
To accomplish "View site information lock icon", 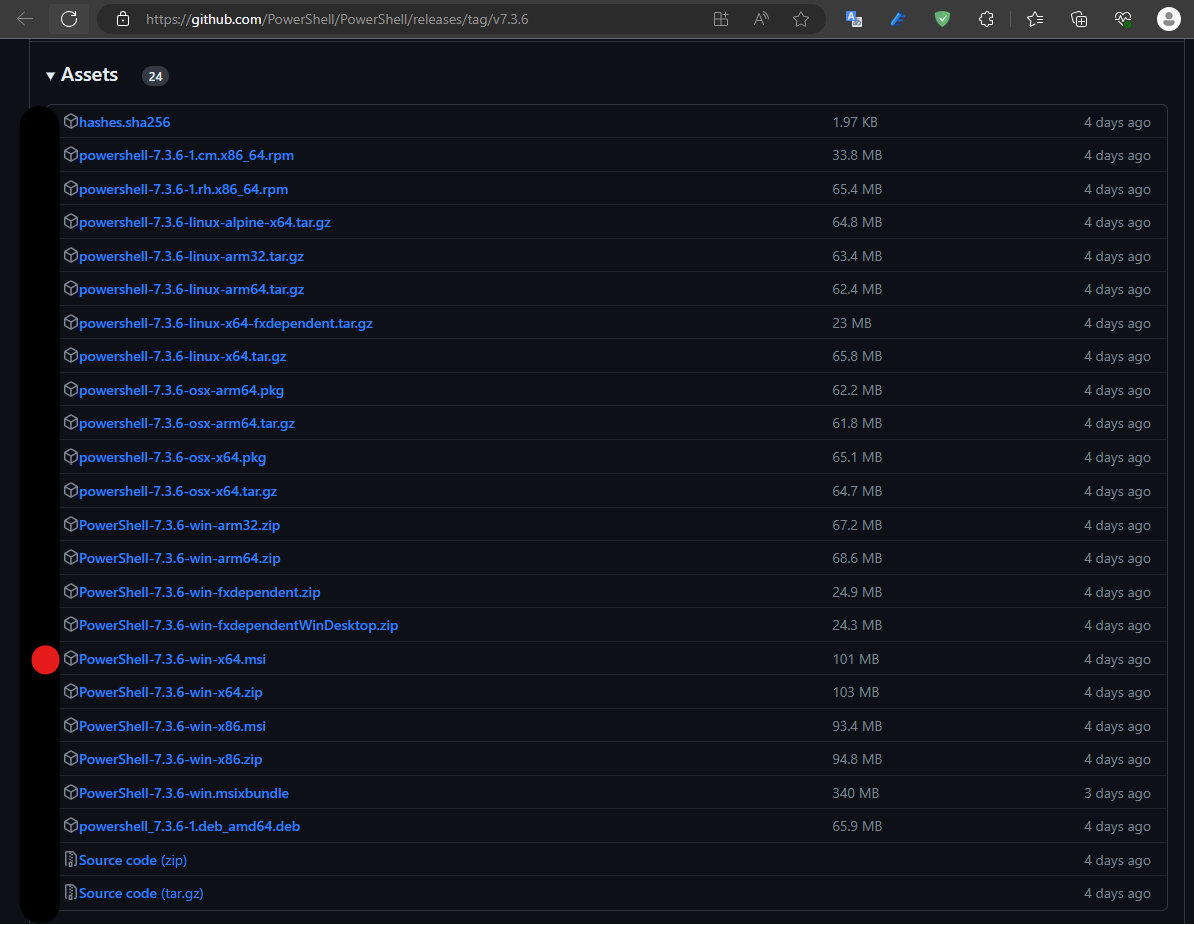I will click(123, 19).
